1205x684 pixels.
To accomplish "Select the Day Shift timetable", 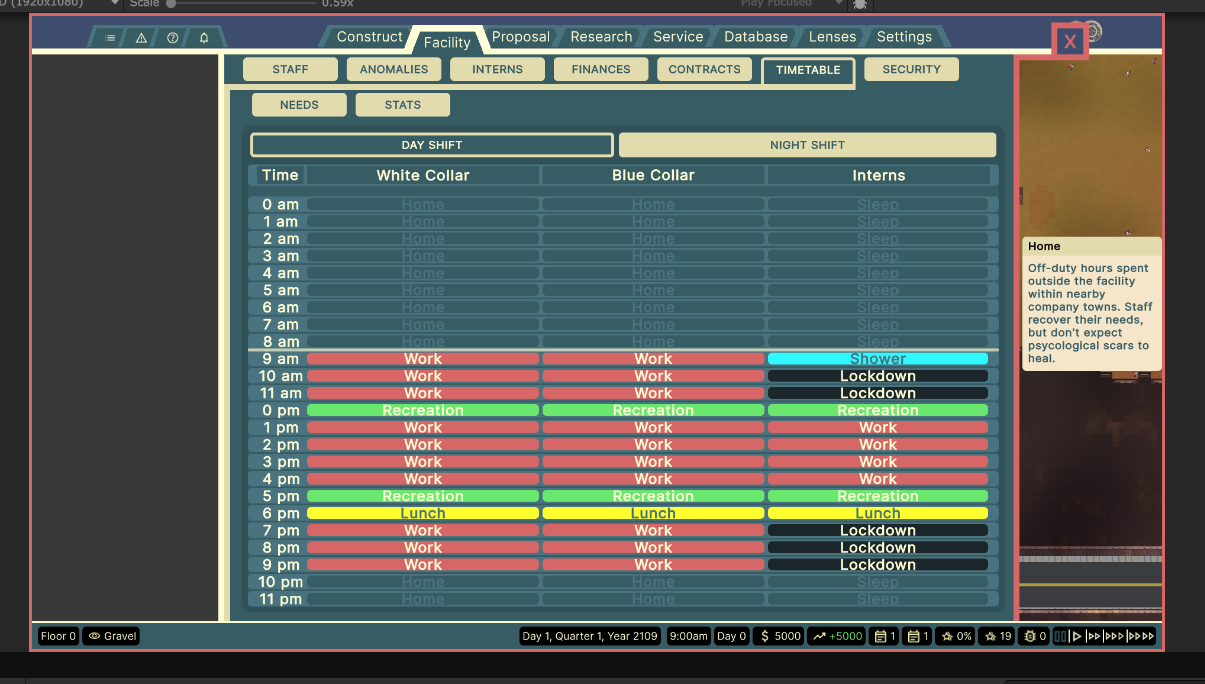I will point(431,145).
